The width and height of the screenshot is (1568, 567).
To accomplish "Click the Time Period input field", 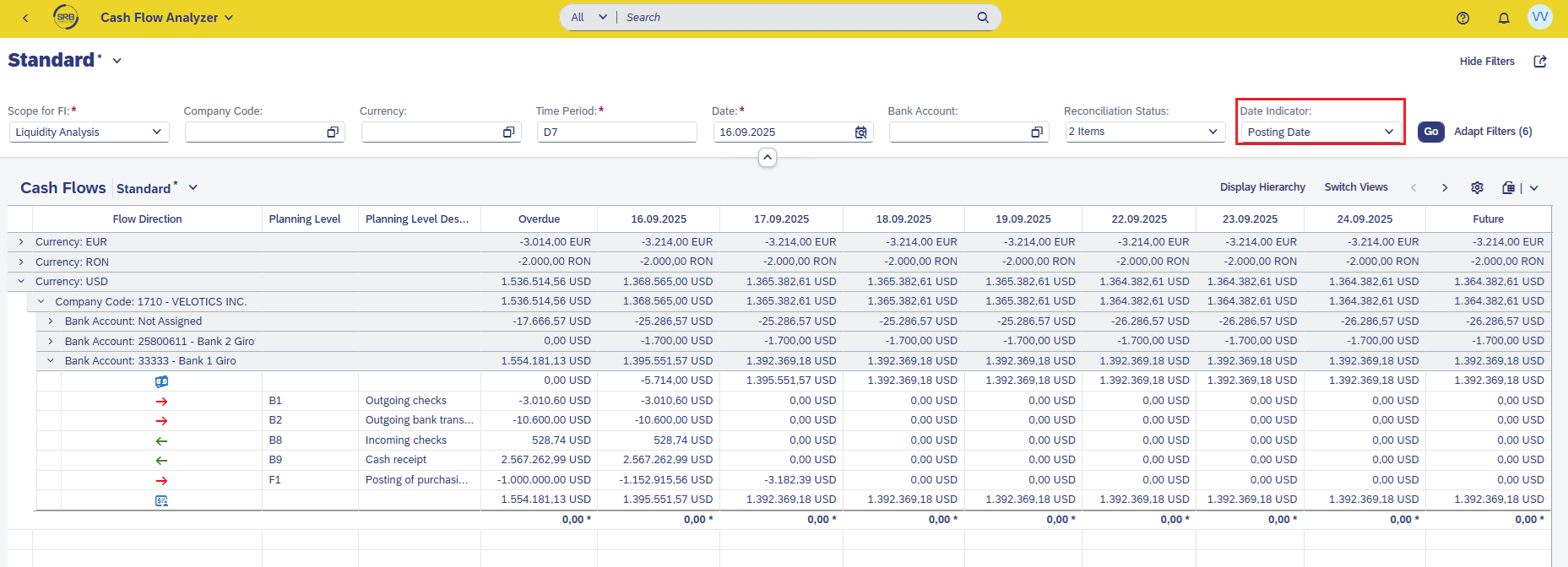I will click(x=616, y=132).
